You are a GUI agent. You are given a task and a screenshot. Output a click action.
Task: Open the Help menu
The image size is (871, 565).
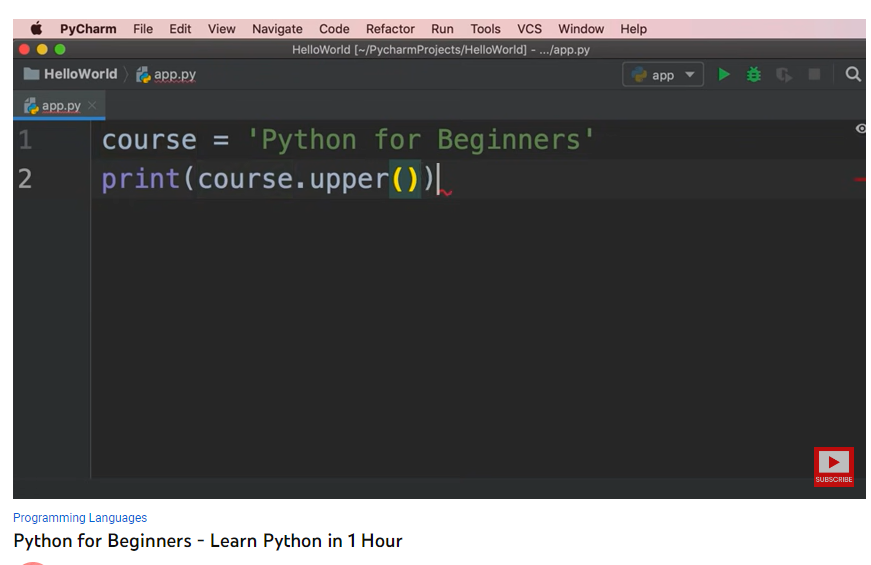[633, 29]
